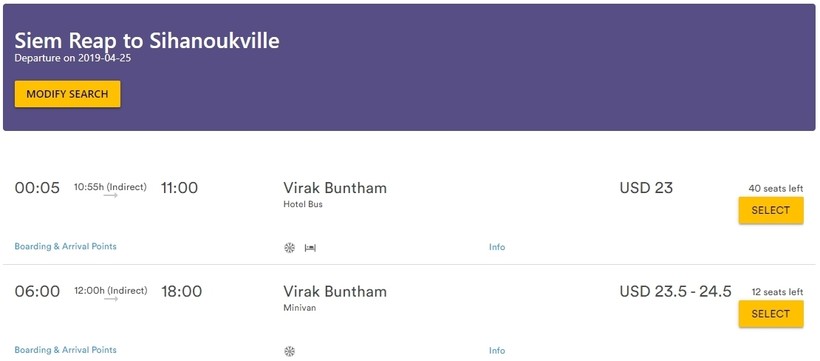
Task: Click the sleeper bed icon for Hotel Bus
Action: 311,247
